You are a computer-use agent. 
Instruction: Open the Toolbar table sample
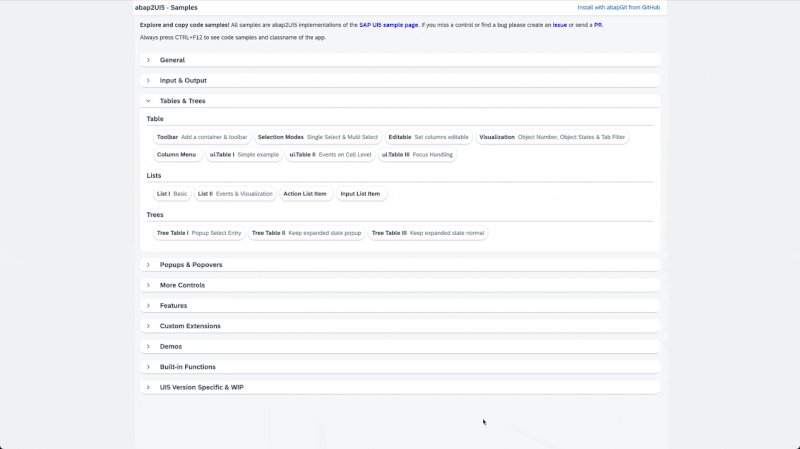click(x=202, y=137)
